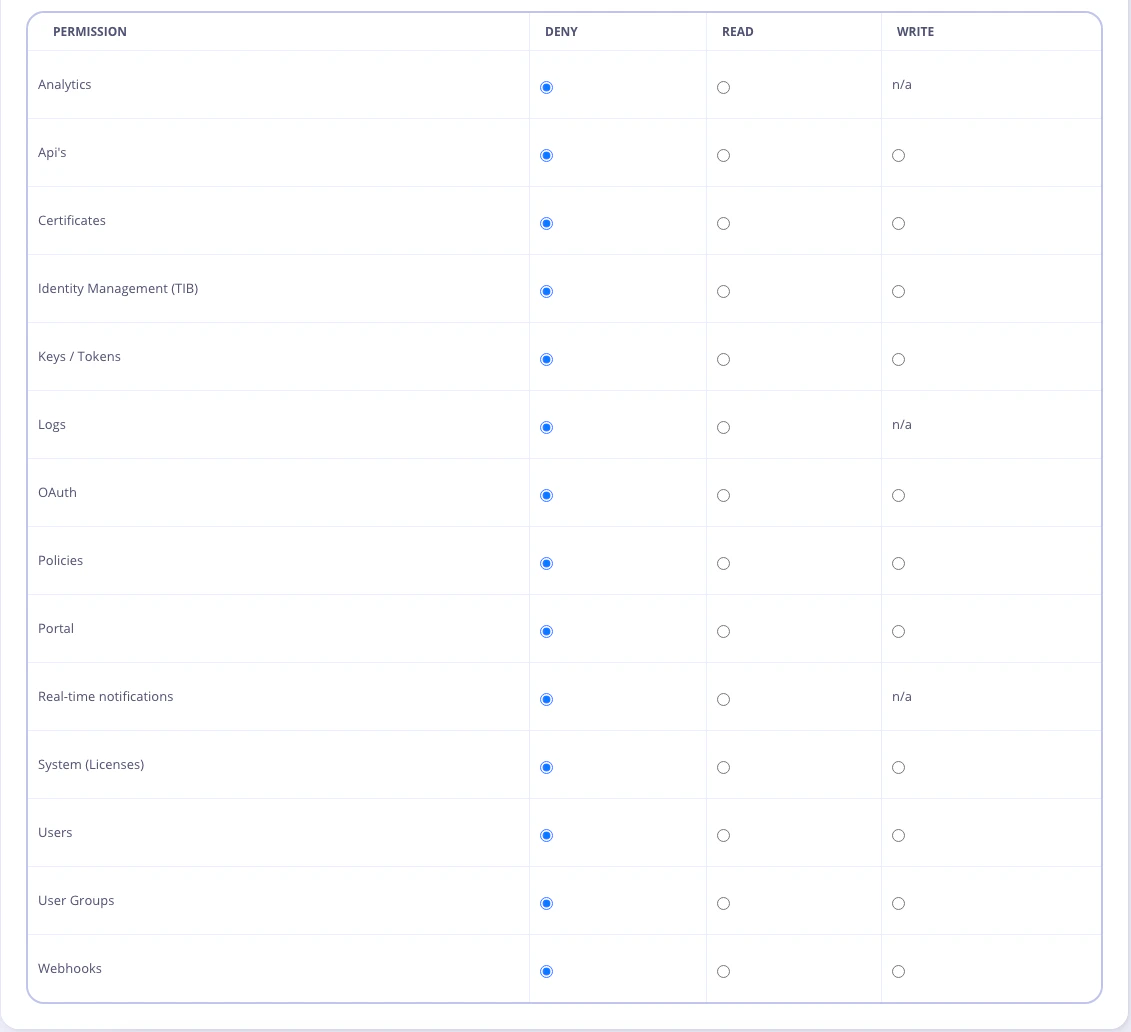
Task: Set Logs permission to Read
Action: 723,427
